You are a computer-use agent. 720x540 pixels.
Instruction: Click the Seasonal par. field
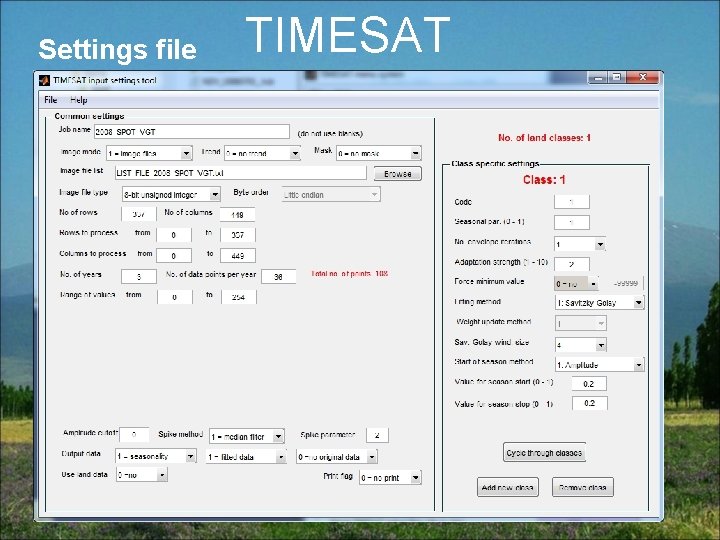[572, 222]
